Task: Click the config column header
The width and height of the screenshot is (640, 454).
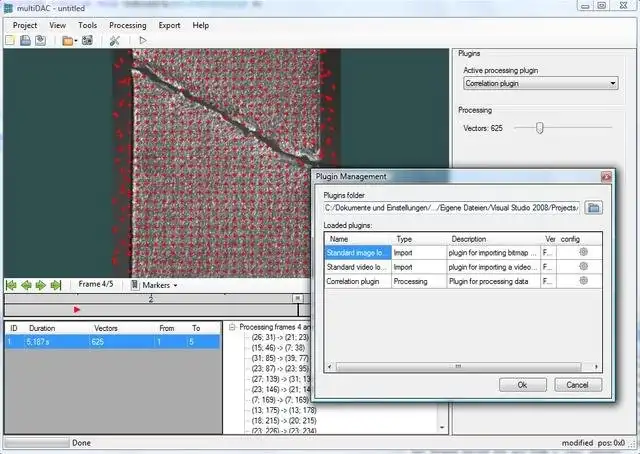Action: coord(570,239)
